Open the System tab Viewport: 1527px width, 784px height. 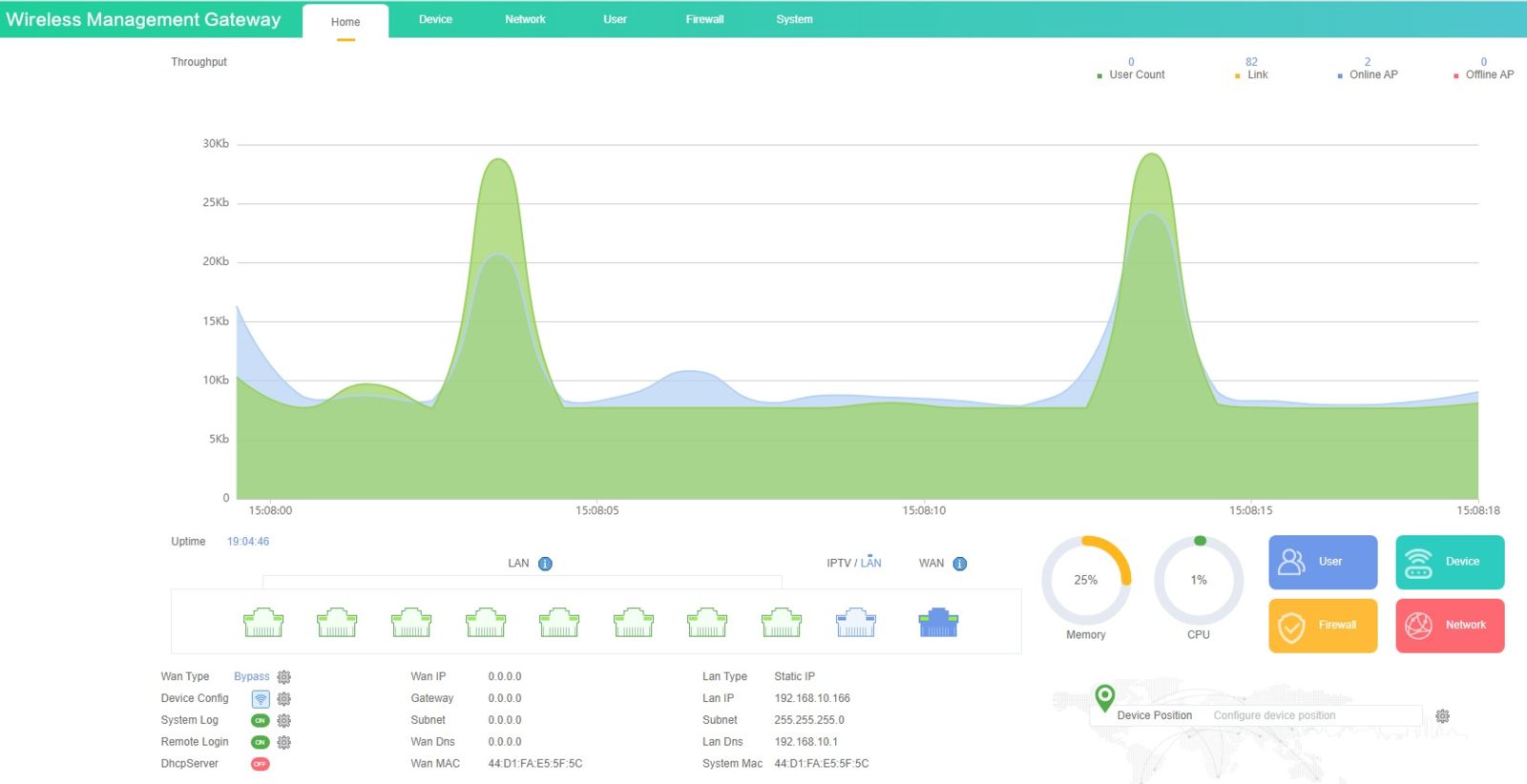794,19
